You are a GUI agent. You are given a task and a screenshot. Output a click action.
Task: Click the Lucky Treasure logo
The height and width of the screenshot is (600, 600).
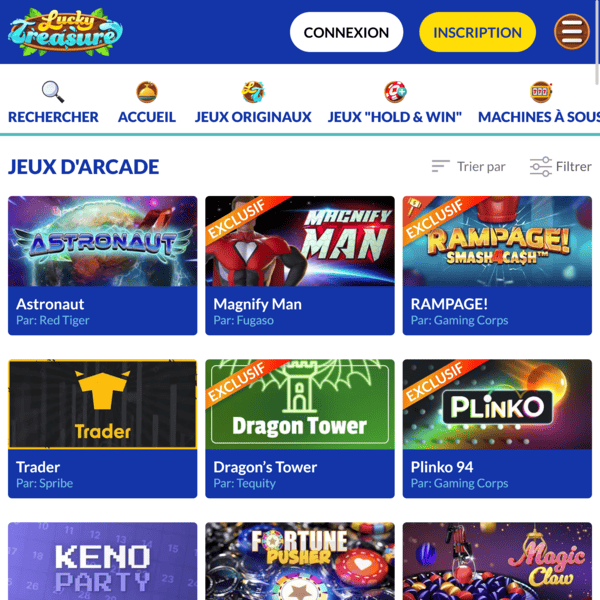click(x=65, y=32)
